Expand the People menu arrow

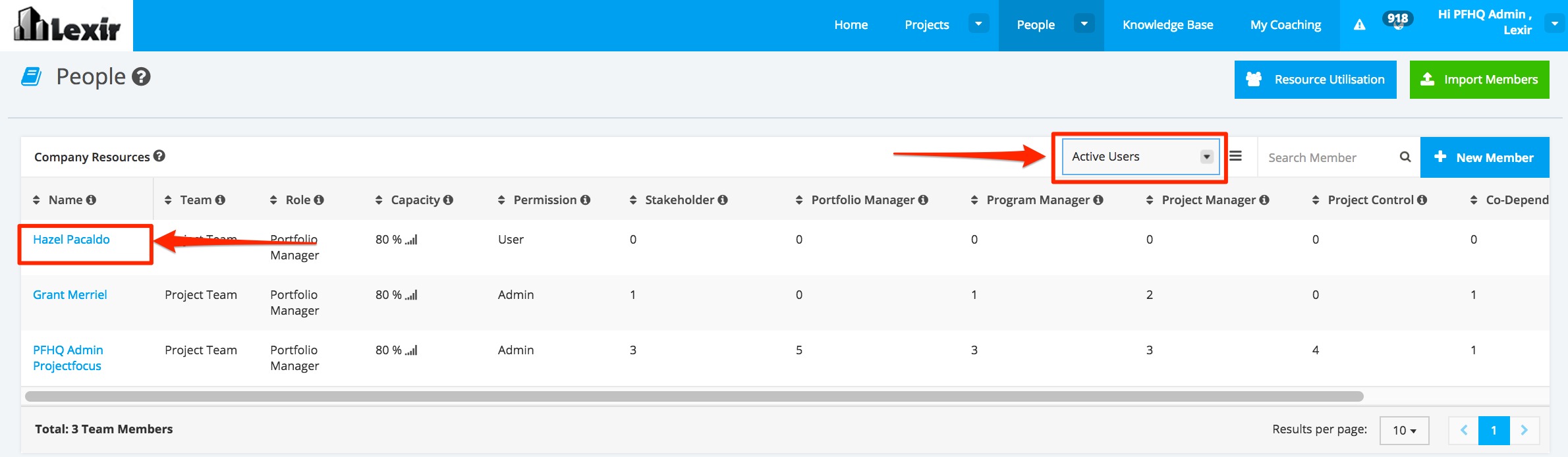[1084, 24]
